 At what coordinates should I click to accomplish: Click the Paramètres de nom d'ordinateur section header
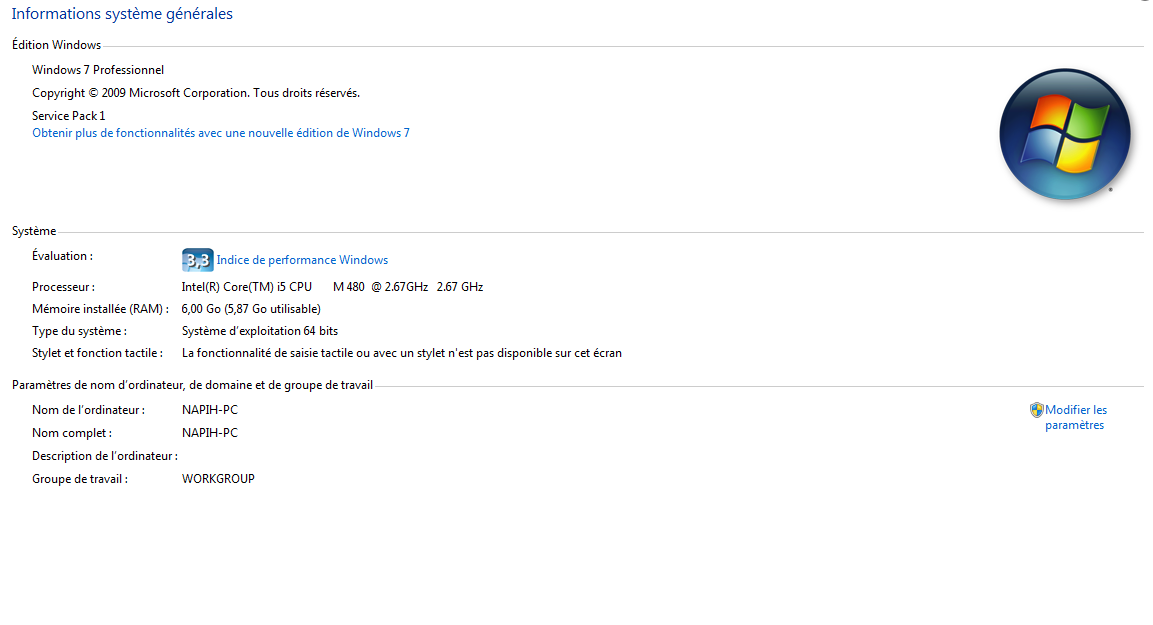(x=192, y=385)
